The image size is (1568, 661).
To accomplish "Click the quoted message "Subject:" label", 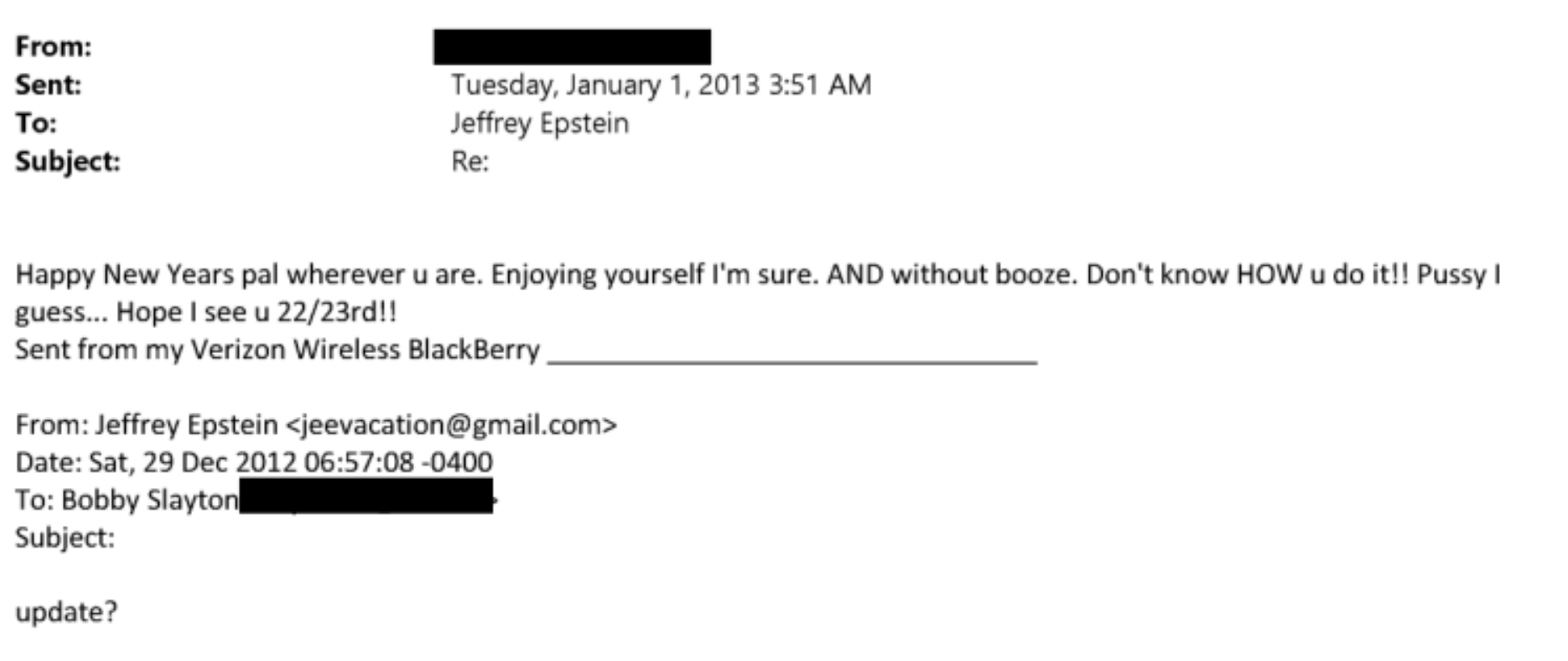I will 65,538.
